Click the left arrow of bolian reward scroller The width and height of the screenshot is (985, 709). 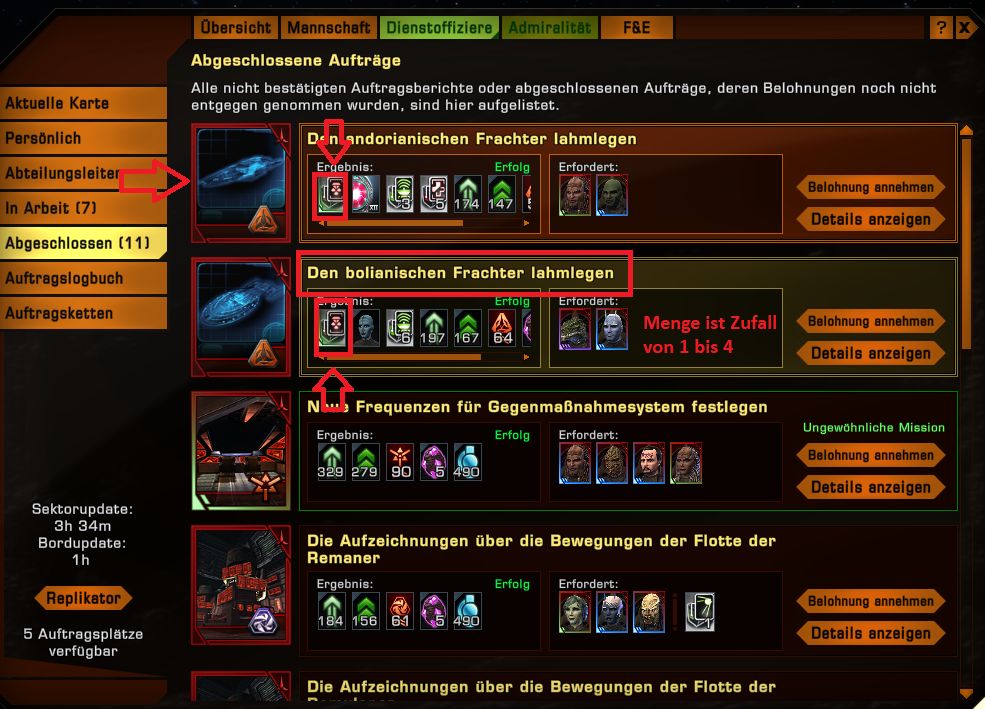[x=322, y=357]
